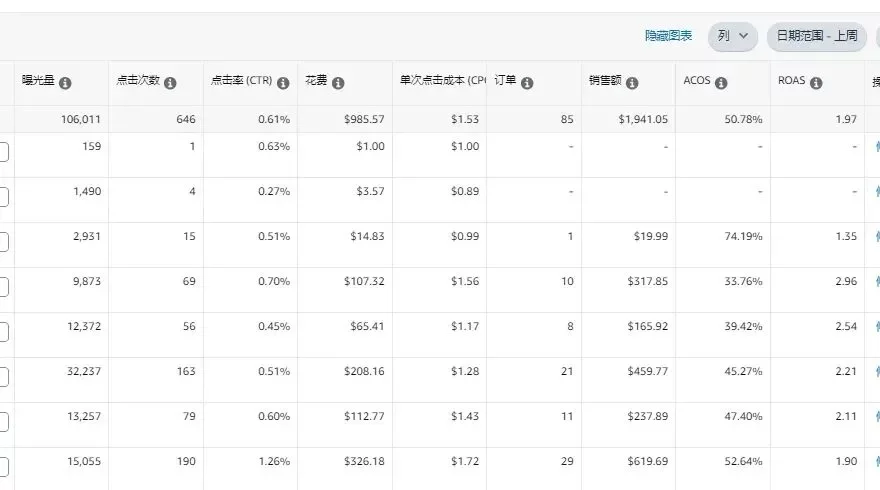
Task: Select ROAS cell 2.54
Action: click(846, 326)
